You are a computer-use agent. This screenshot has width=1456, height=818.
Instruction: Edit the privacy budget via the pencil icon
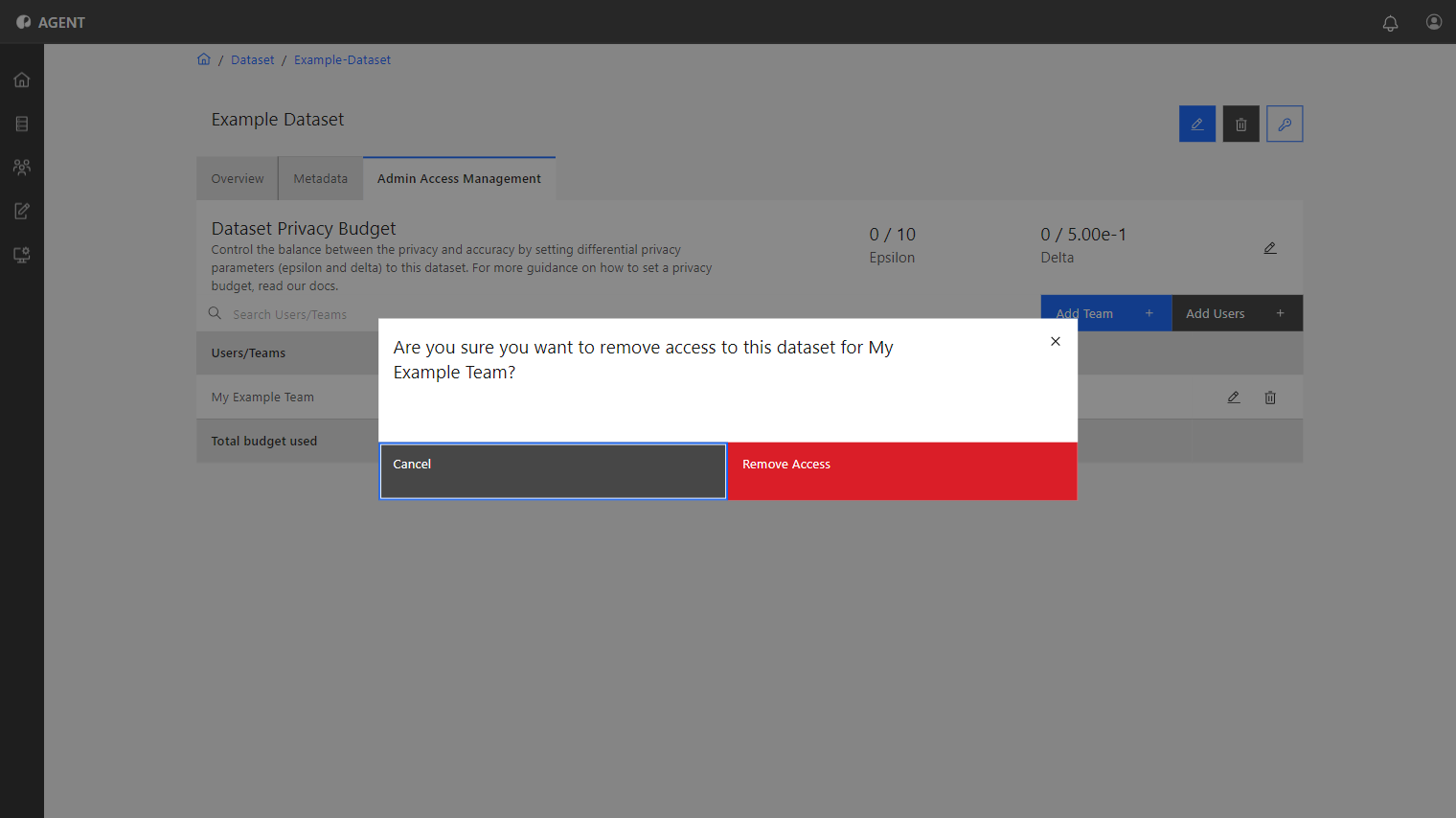pyautogui.click(x=1270, y=248)
